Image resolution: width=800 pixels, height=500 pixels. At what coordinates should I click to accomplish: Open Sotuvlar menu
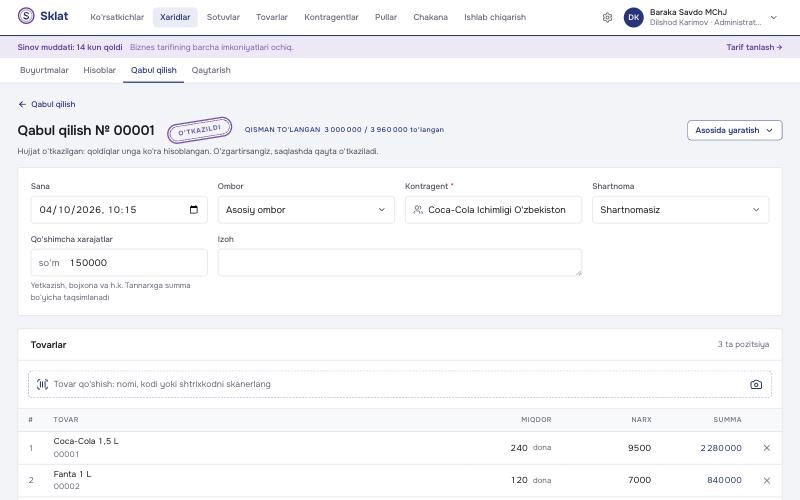tap(223, 17)
